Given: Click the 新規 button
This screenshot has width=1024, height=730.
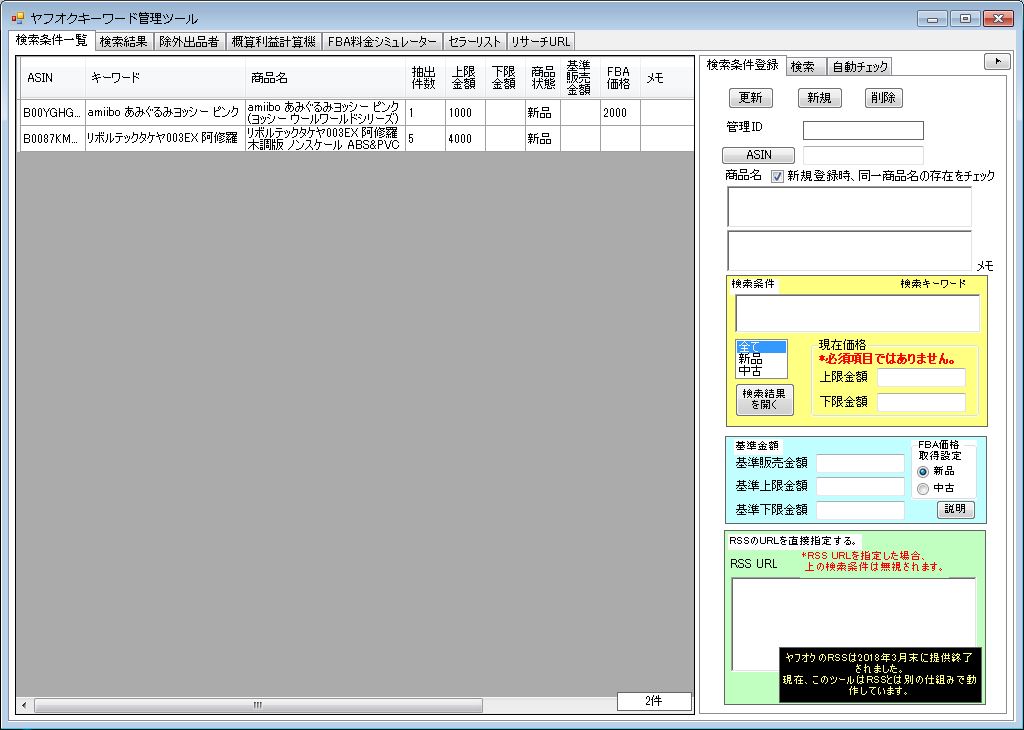Looking at the screenshot, I should coord(819,98).
